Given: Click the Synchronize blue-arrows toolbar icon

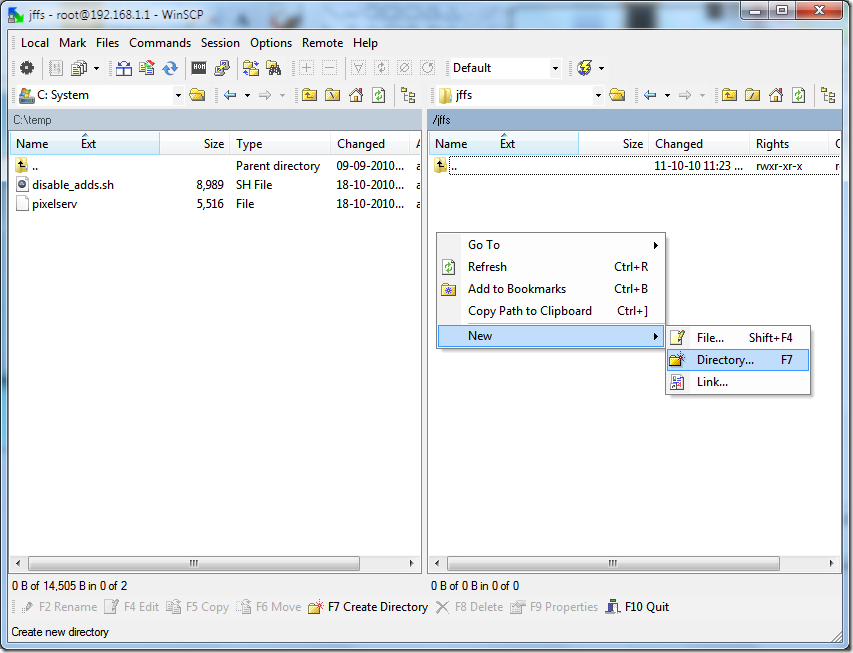Looking at the screenshot, I should pyautogui.click(x=167, y=68).
